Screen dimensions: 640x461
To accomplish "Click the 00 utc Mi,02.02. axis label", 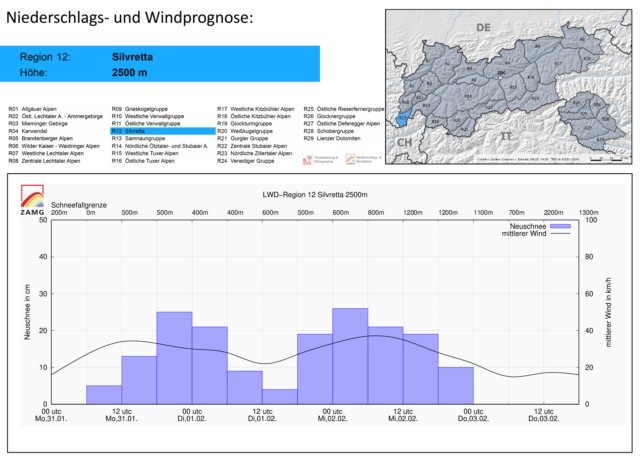I will tap(333, 415).
